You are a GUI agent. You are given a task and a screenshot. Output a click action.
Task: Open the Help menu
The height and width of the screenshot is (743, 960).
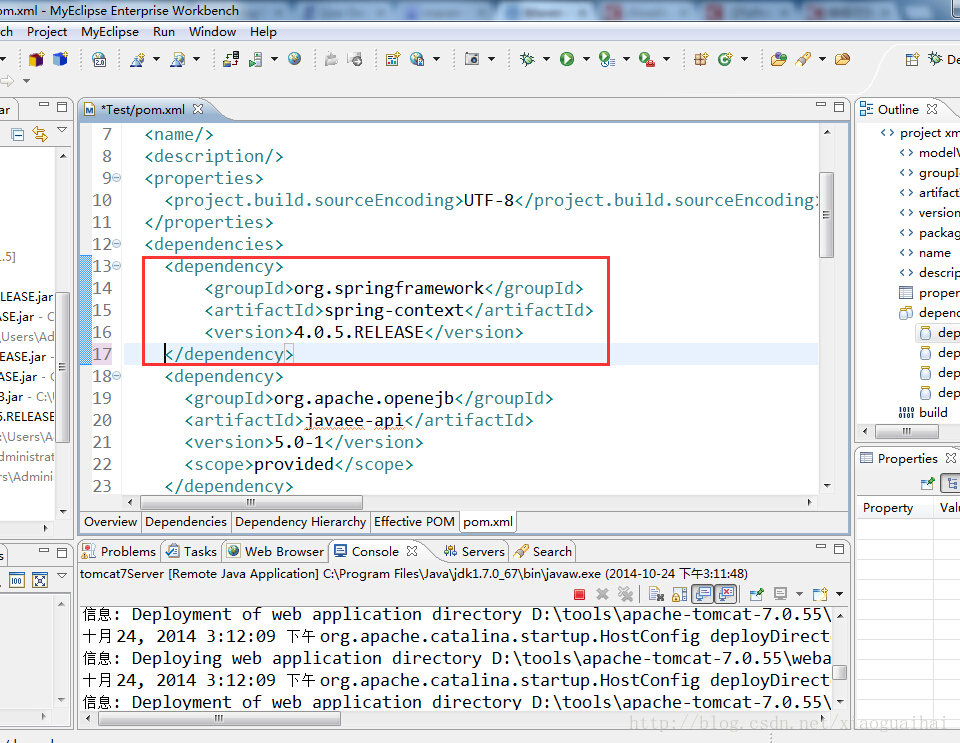pyautogui.click(x=263, y=32)
